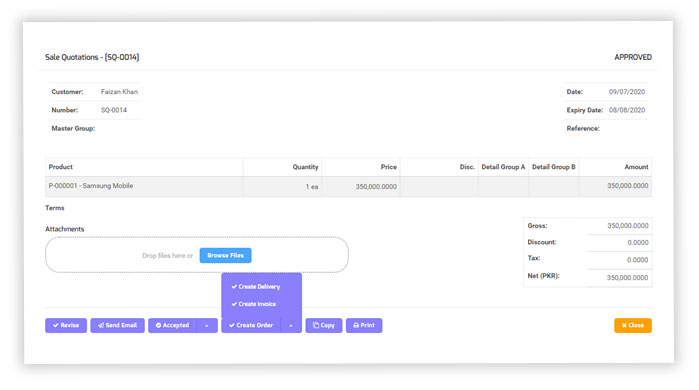
Task: Click the expiry date value 08/08/2020
Action: 627,110
